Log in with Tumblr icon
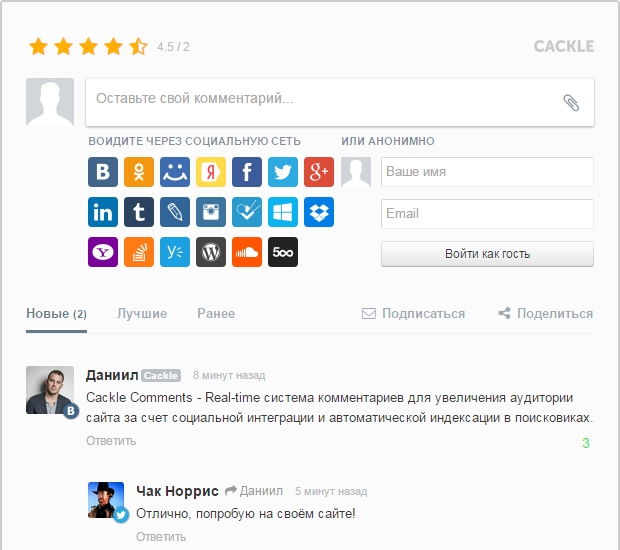Screen dimensions: 620x550 (x=139, y=212)
